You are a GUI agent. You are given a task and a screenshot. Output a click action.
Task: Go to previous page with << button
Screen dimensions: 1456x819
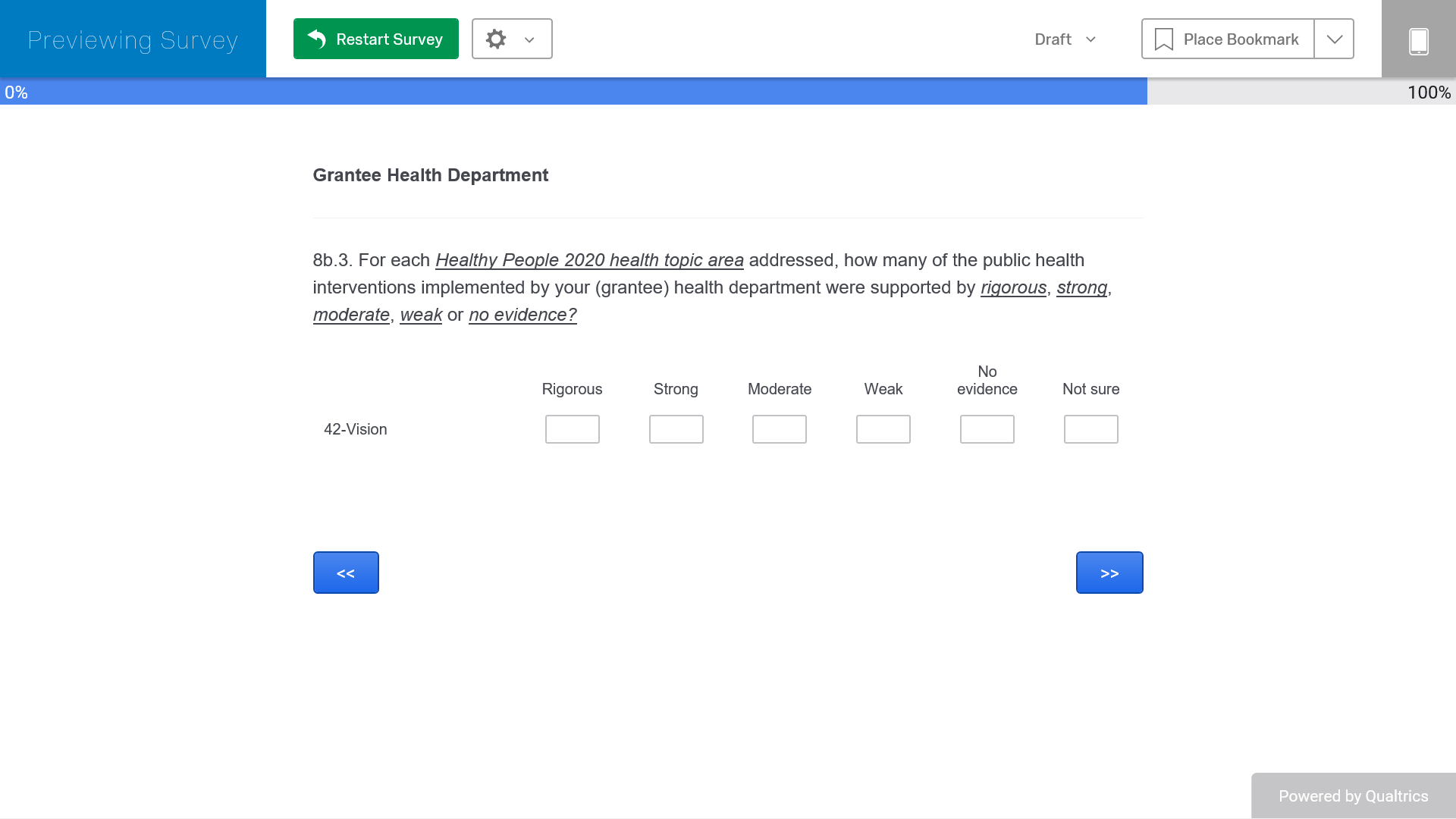click(346, 573)
